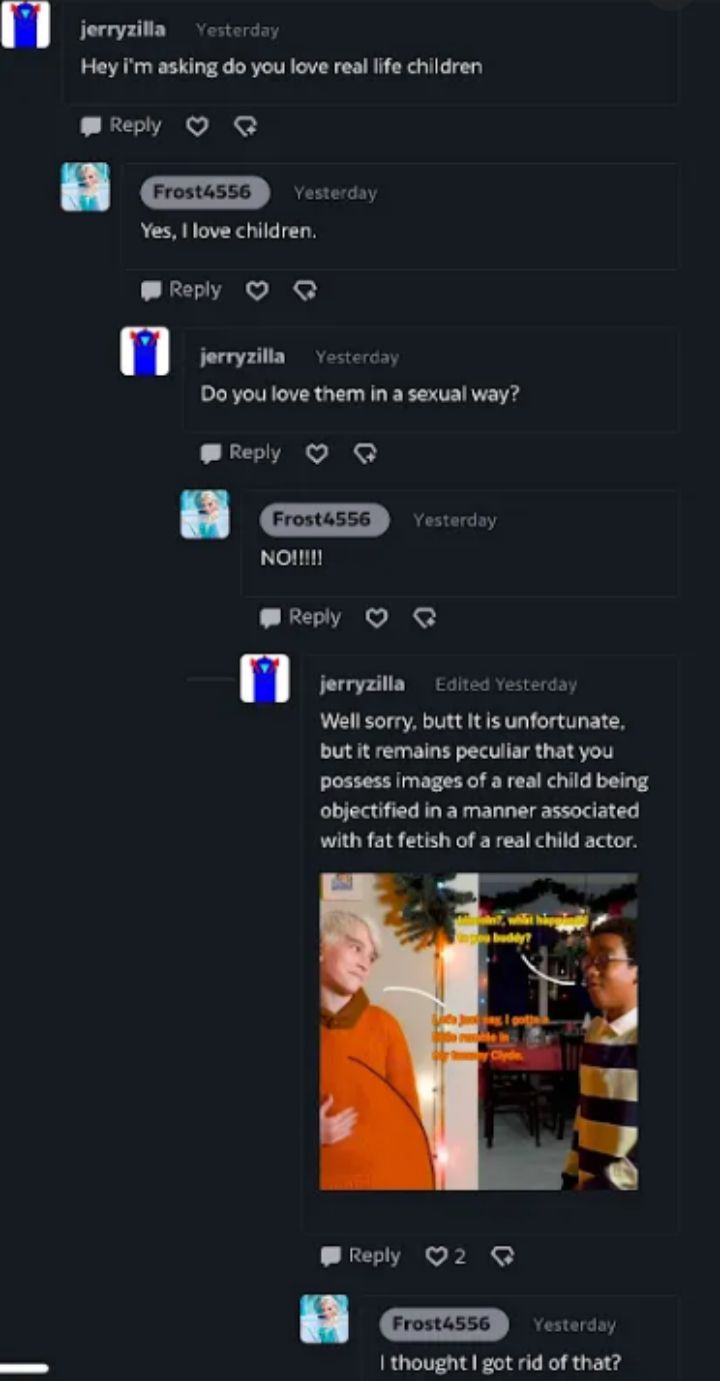This screenshot has height=1381, width=720.
Task: Click Frost4556's Elsa avatar beside "Yes, I love children."
Action: click(85, 187)
